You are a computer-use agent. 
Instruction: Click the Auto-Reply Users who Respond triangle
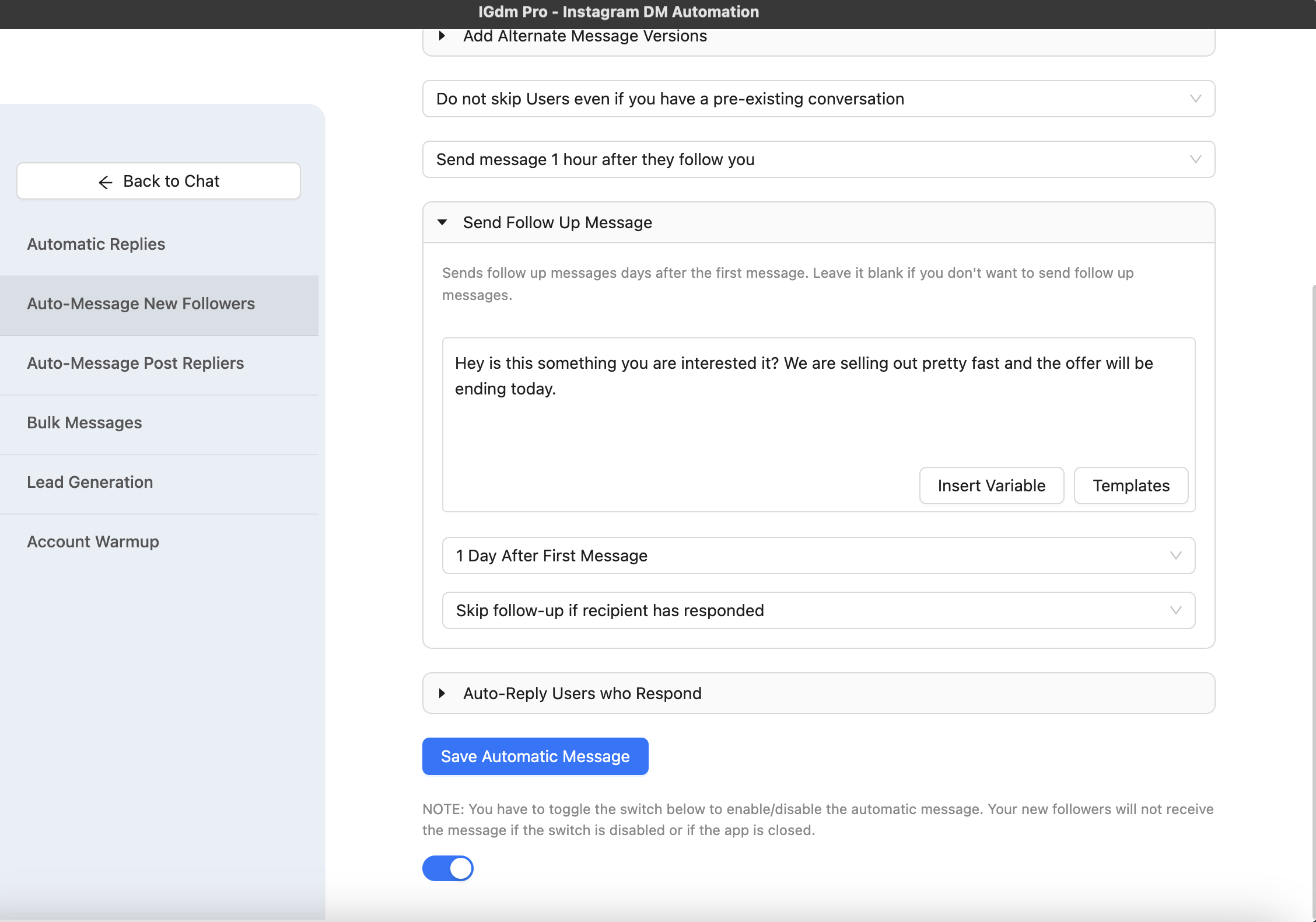point(442,693)
